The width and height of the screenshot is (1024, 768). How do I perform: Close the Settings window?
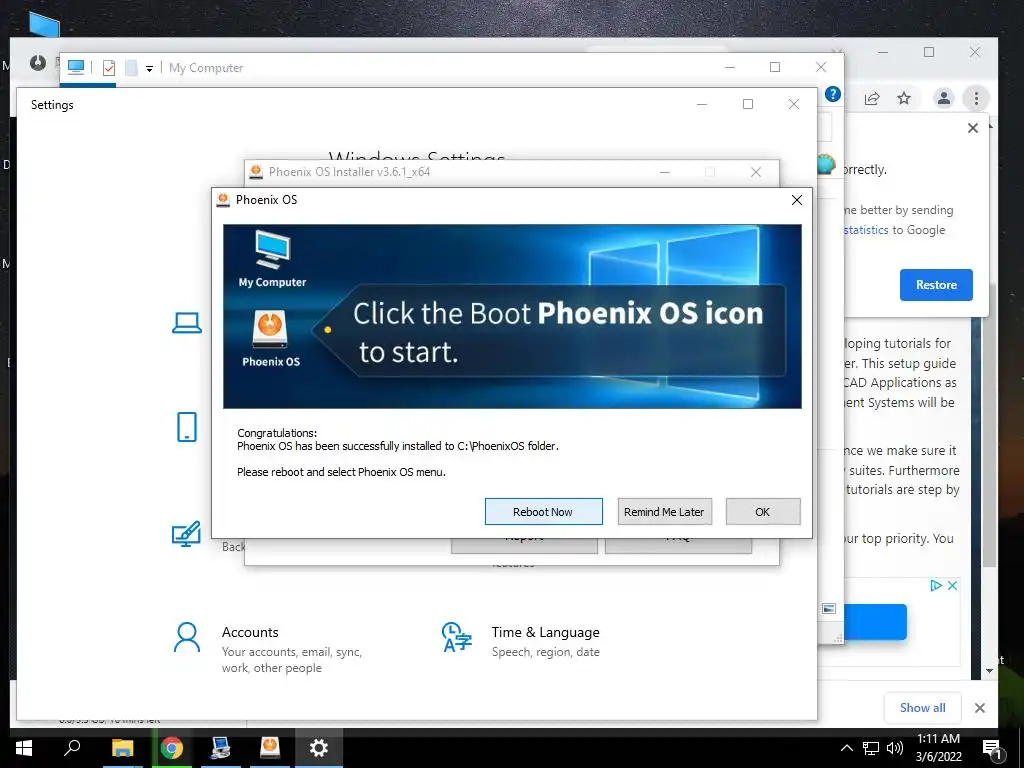tap(793, 104)
